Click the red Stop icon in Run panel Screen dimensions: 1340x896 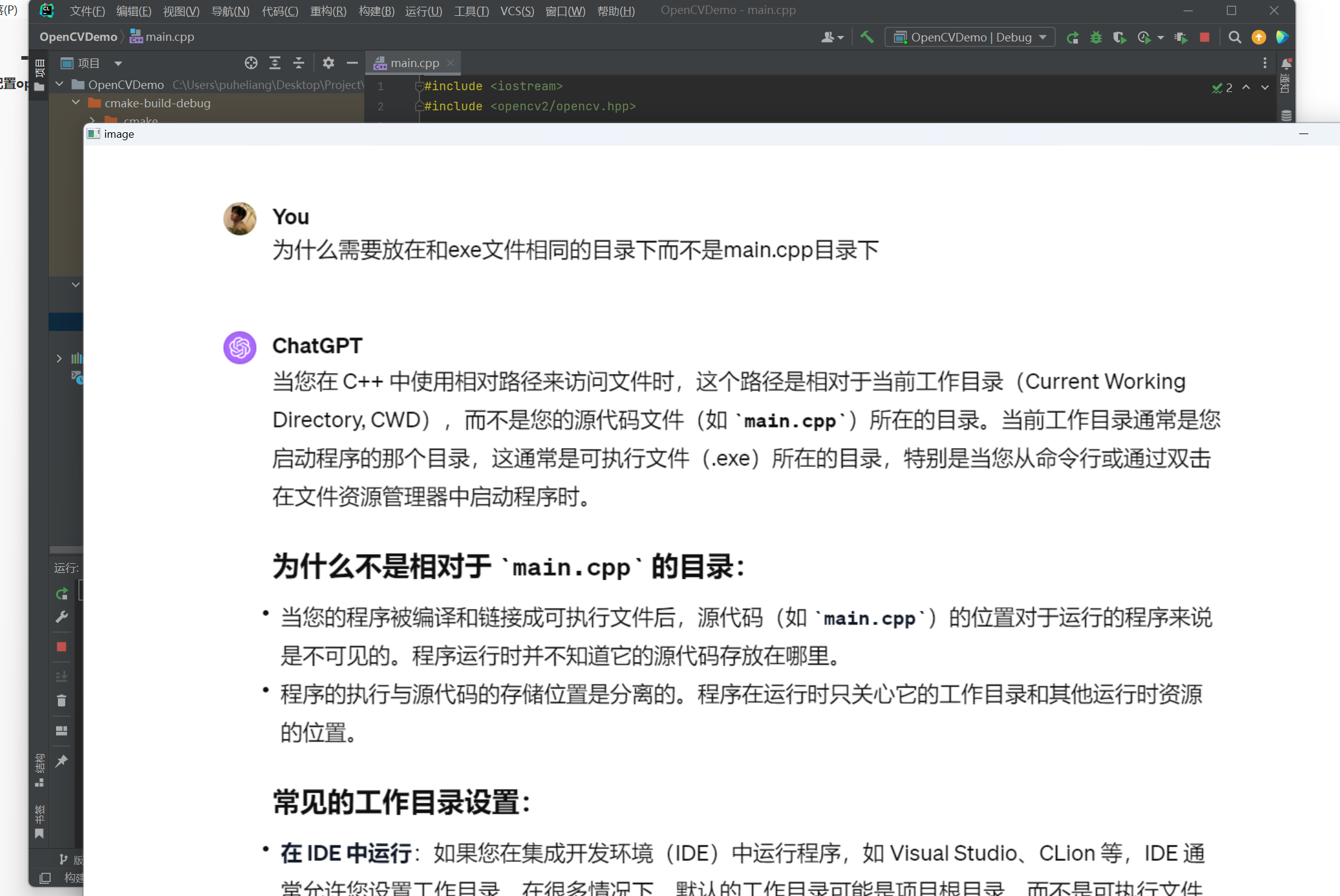(x=62, y=647)
